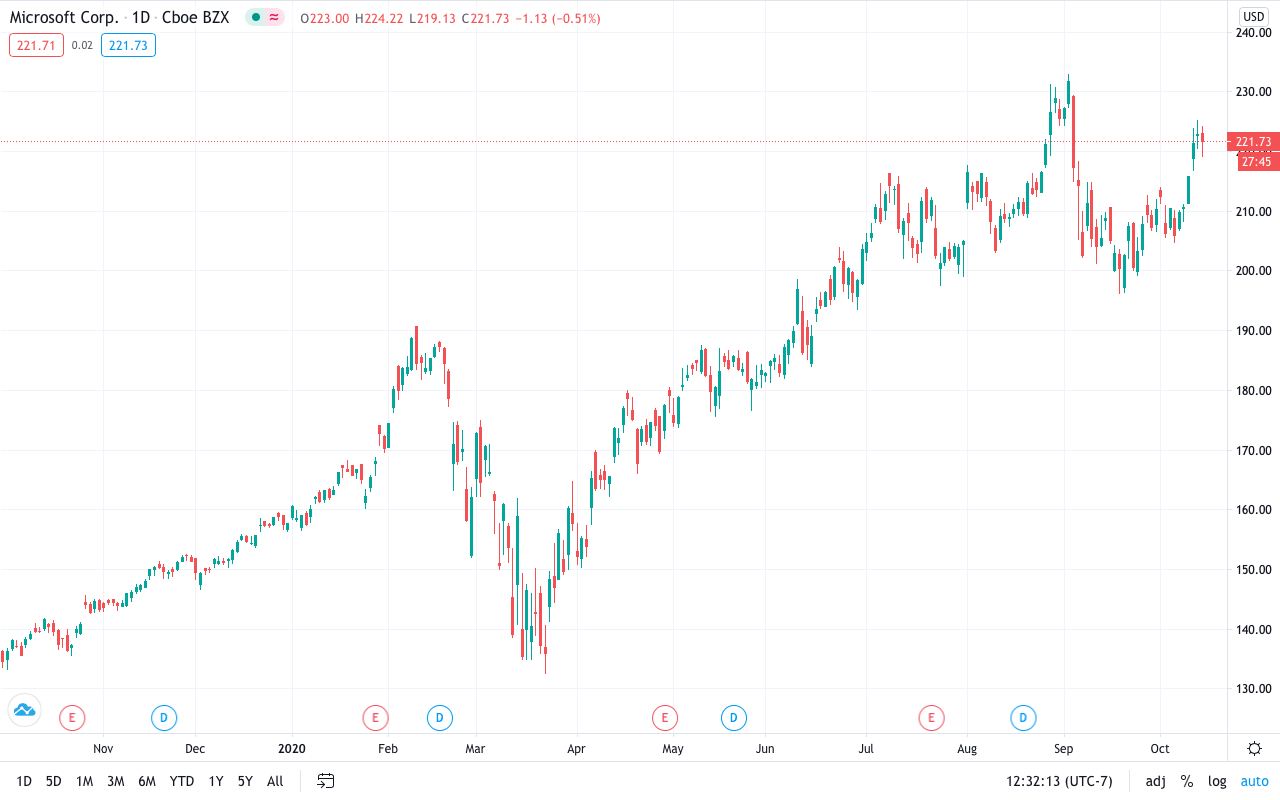Click the 170.00 price scale label
This screenshot has width=1280, height=800.
tap(1252, 450)
